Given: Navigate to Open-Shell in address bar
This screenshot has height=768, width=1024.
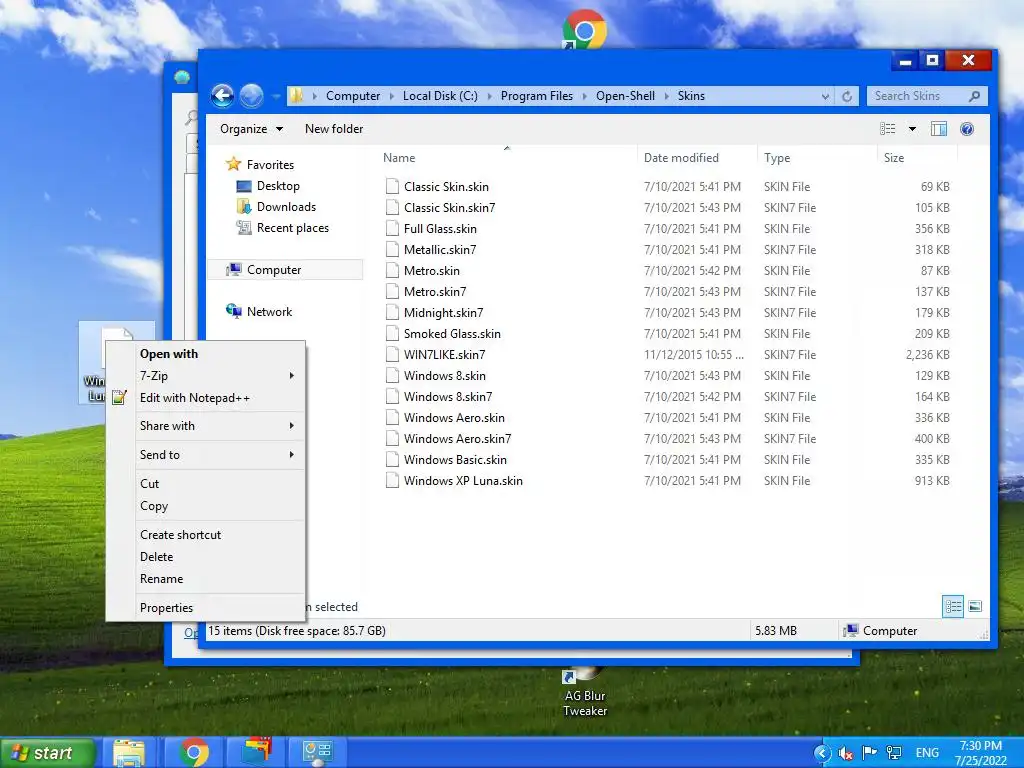Looking at the screenshot, I should pyautogui.click(x=625, y=96).
